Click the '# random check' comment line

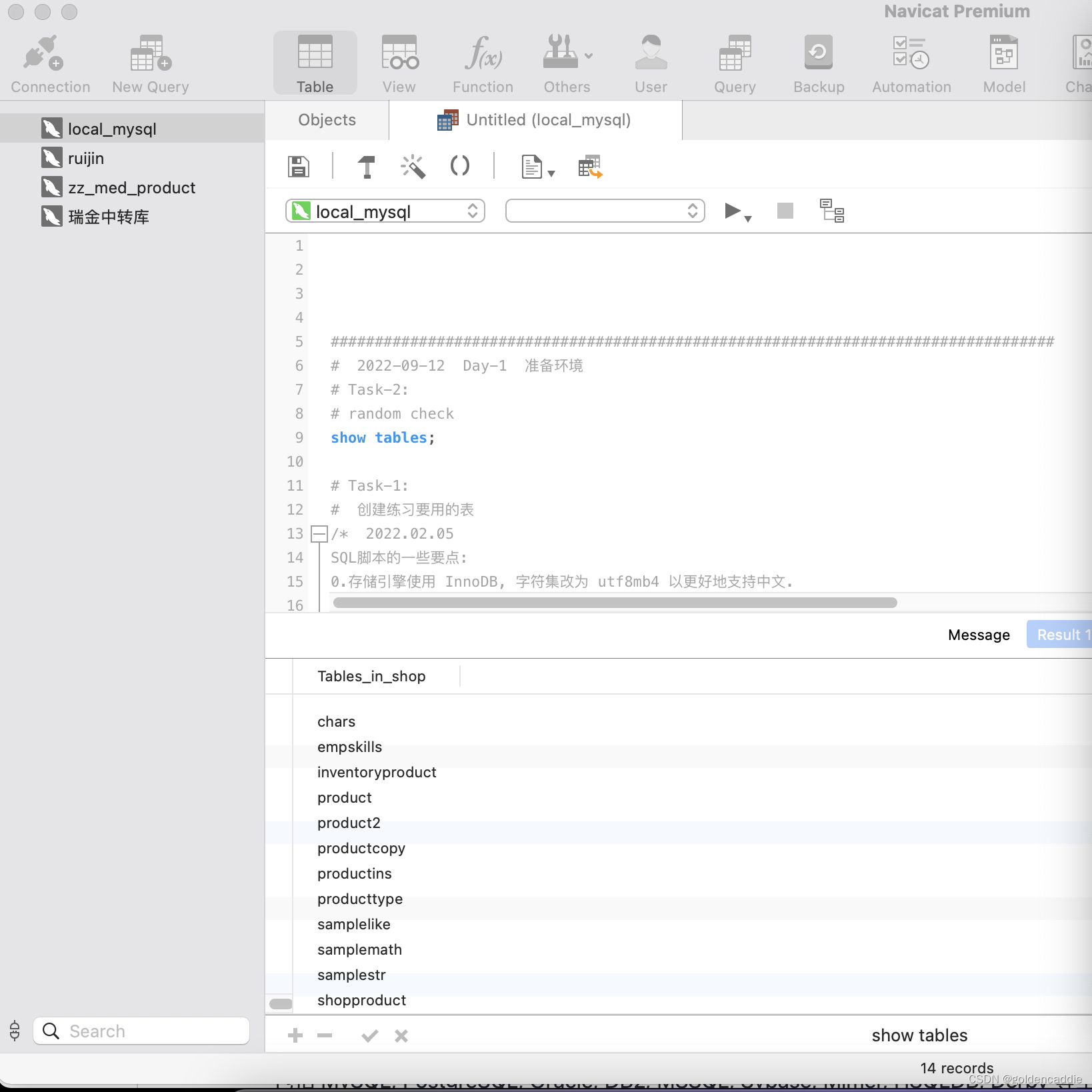click(x=392, y=413)
